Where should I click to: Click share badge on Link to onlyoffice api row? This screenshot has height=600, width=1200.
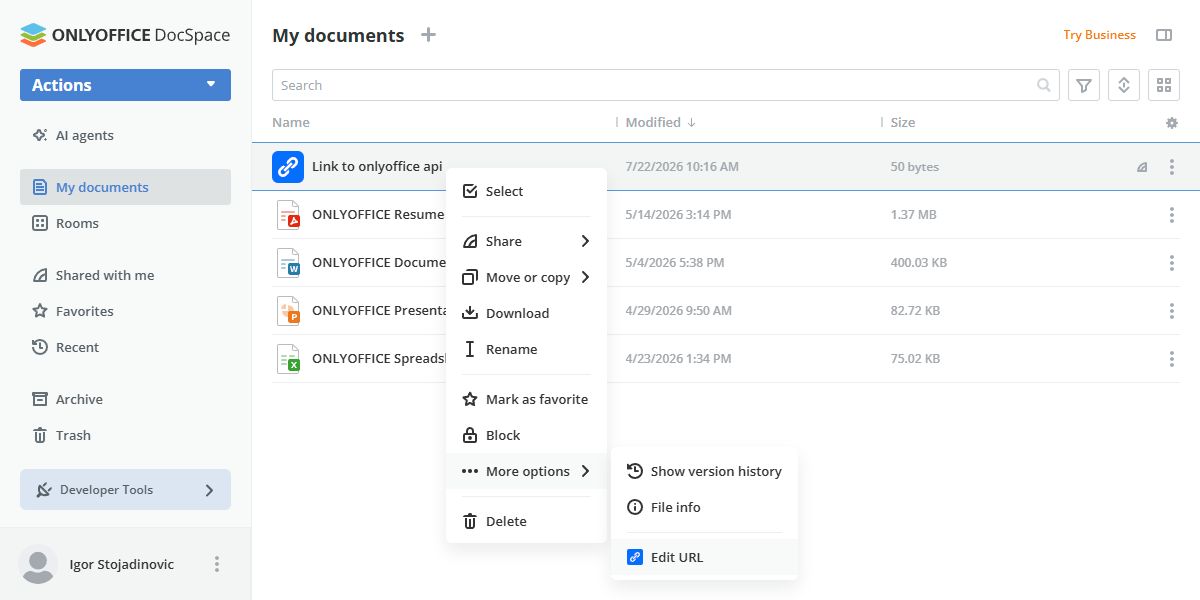tap(1142, 168)
